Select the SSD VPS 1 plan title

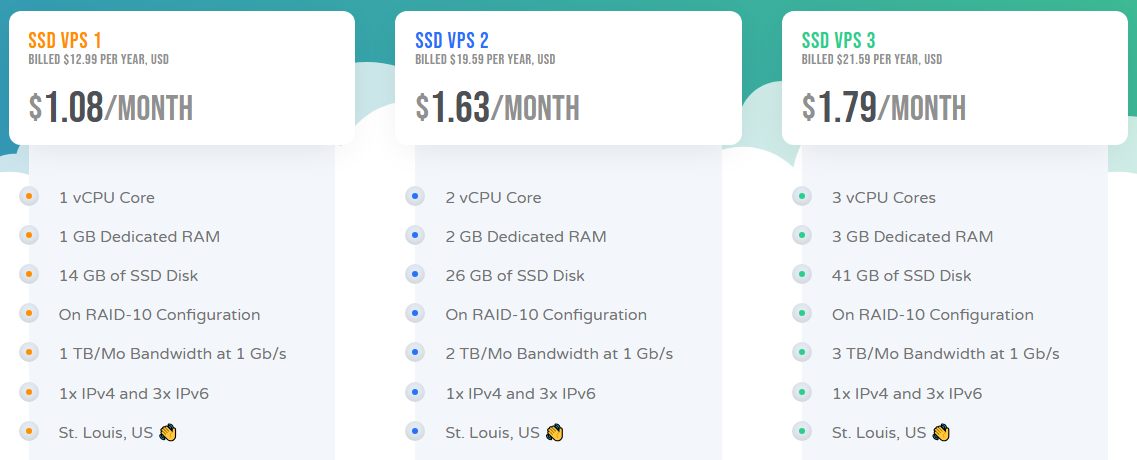[65, 41]
